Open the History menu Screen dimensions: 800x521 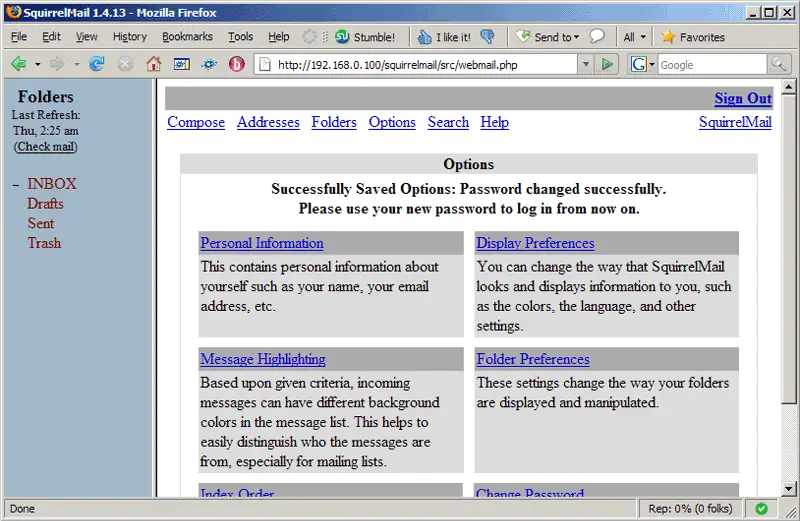coord(130,37)
